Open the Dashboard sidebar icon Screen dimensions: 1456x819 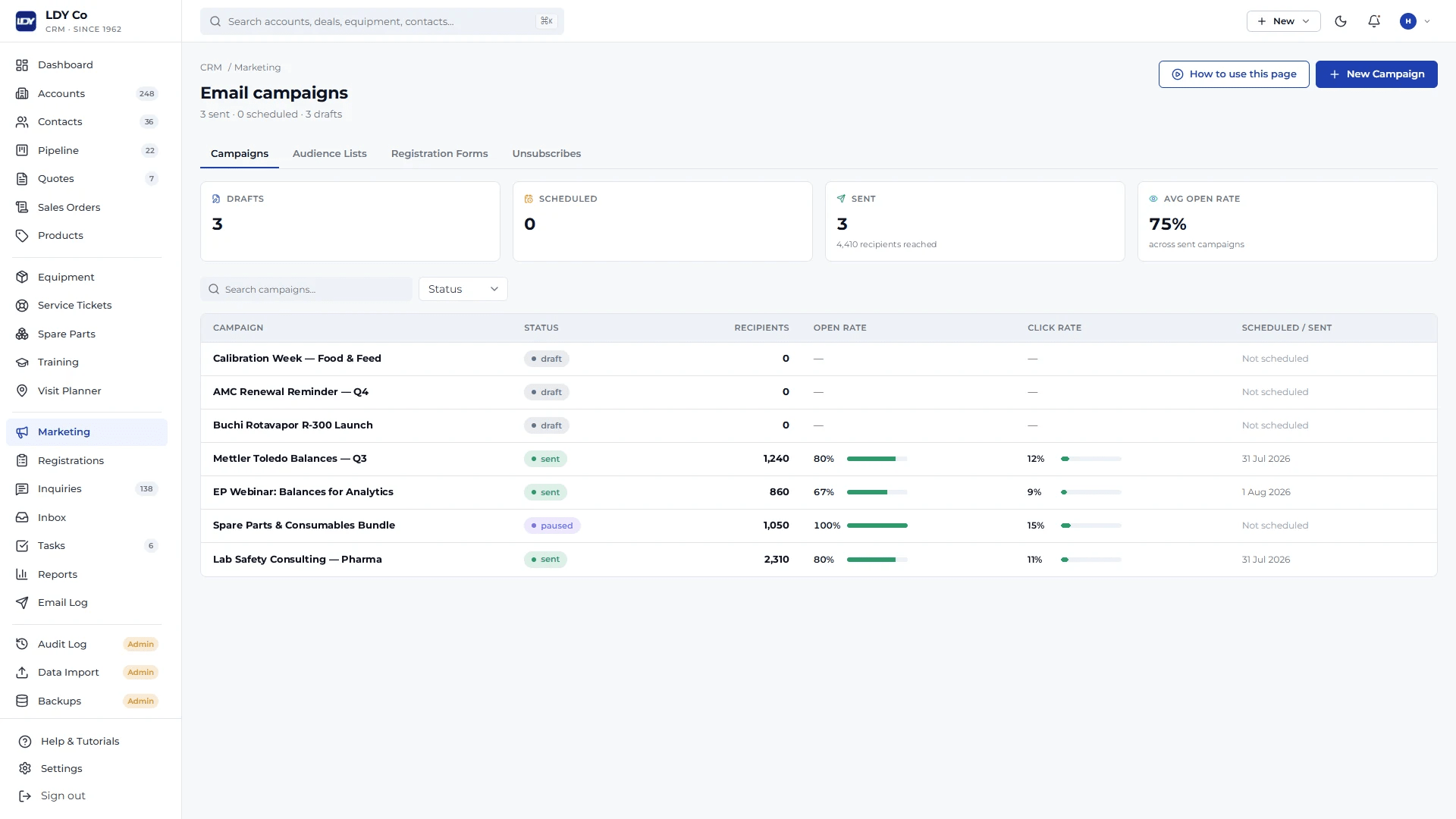22,65
